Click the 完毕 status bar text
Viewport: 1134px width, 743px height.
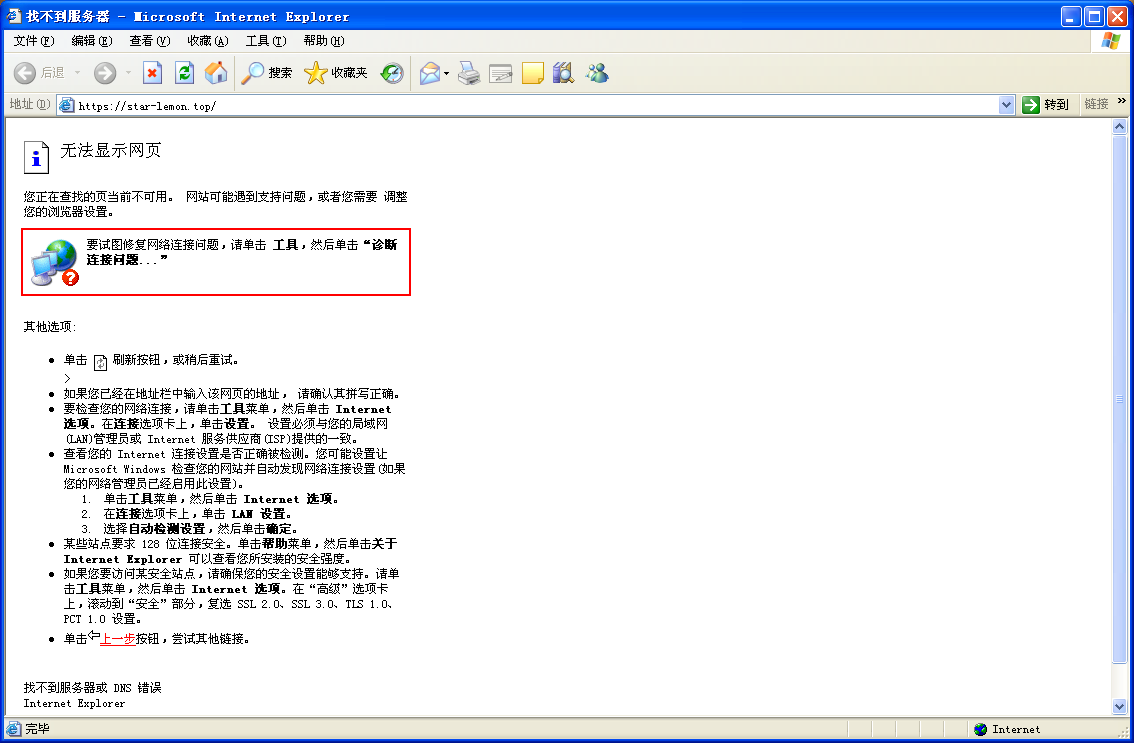[38, 729]
